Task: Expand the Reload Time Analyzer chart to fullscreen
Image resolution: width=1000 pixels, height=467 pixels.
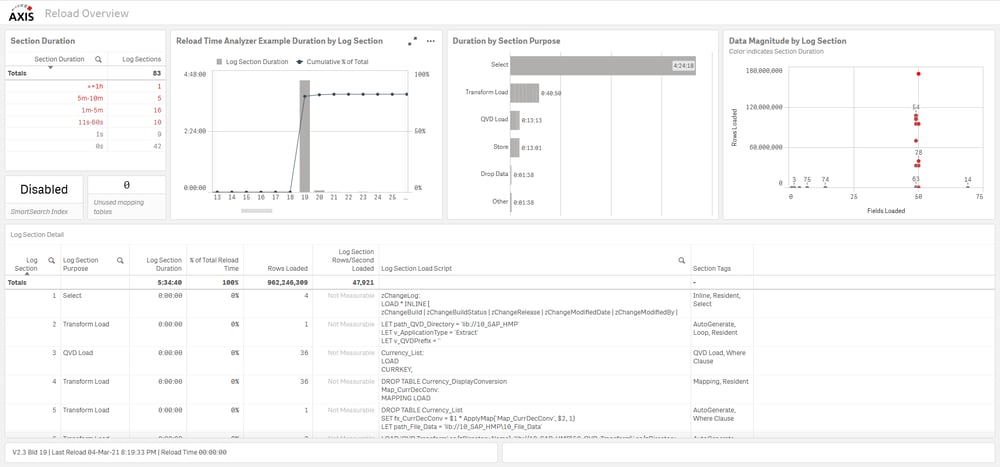Action: click(x=413, y=41)
